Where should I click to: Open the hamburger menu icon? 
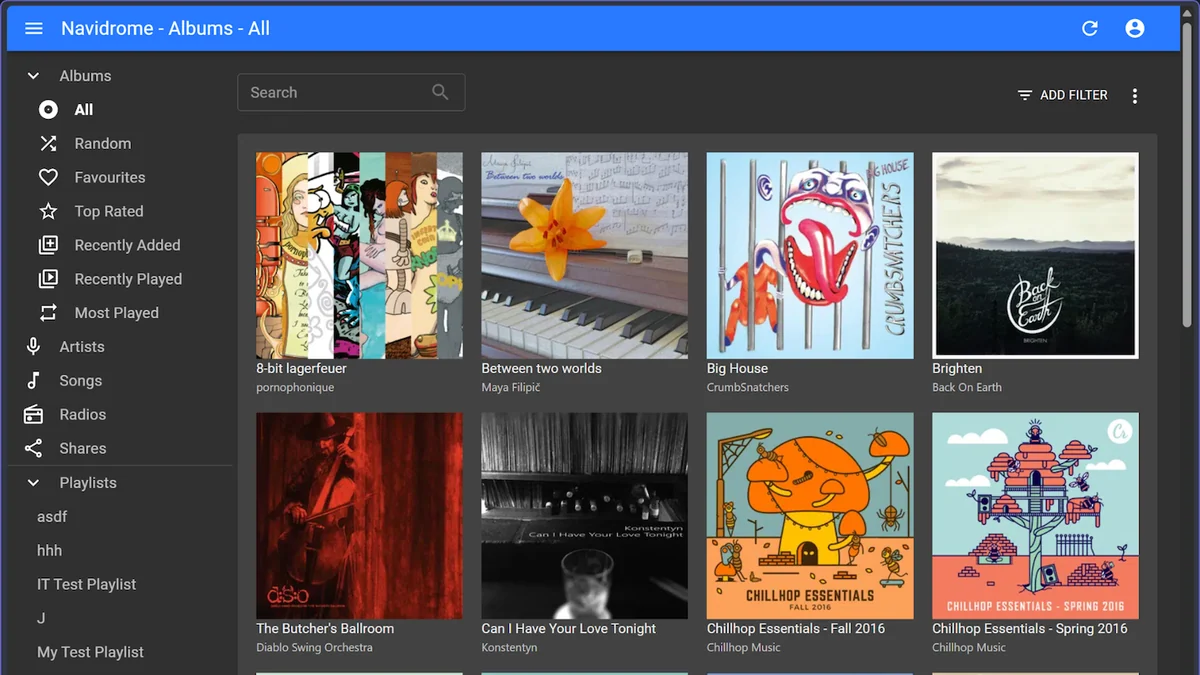tap(34, 28)
